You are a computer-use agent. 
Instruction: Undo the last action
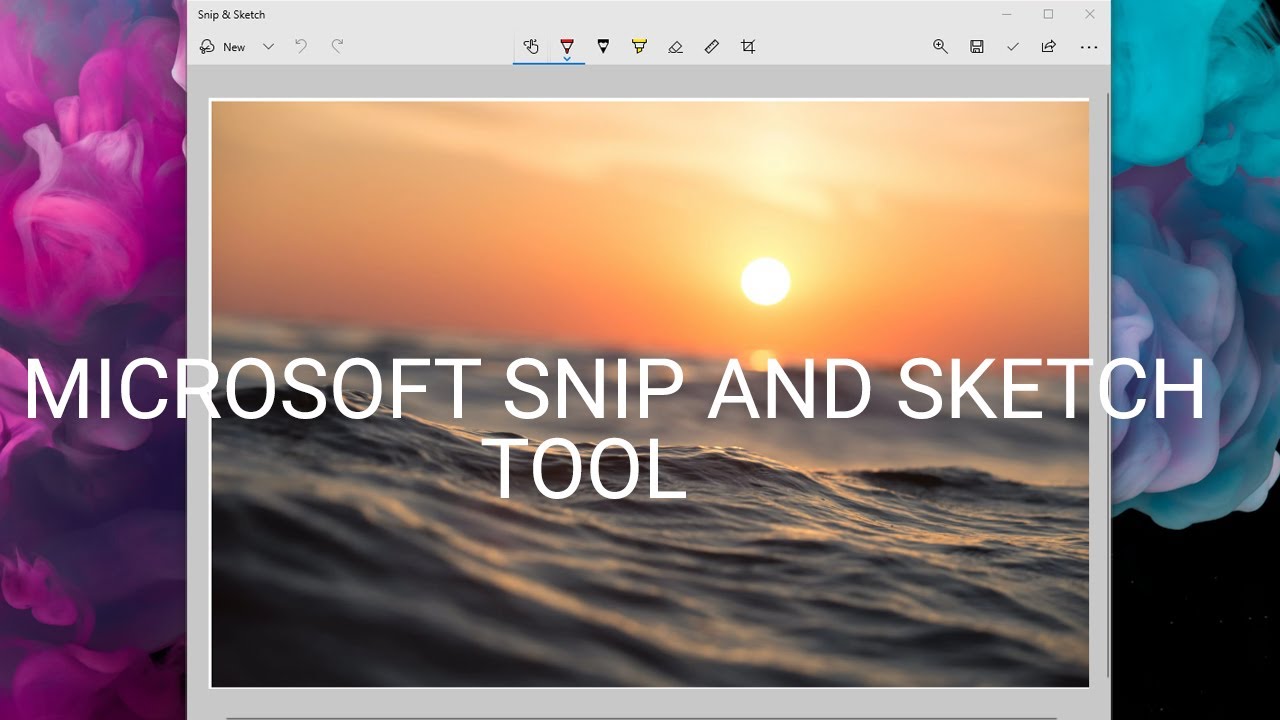[x=301, y=46]
